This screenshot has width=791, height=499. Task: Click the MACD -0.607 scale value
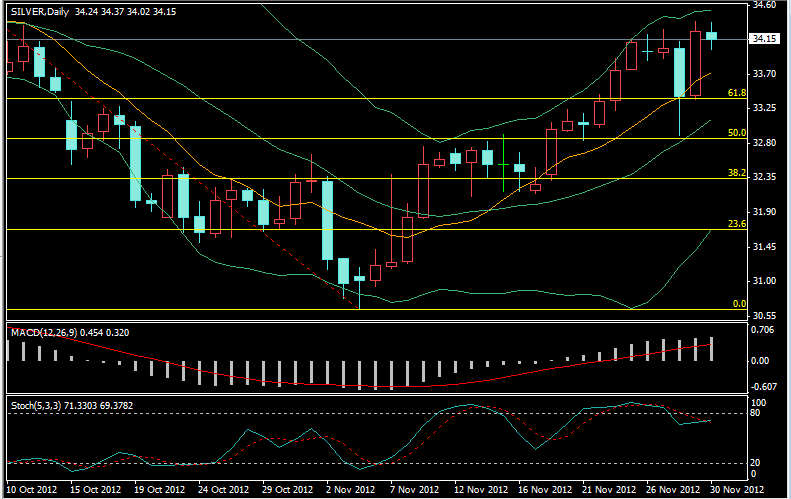(763, 387)
